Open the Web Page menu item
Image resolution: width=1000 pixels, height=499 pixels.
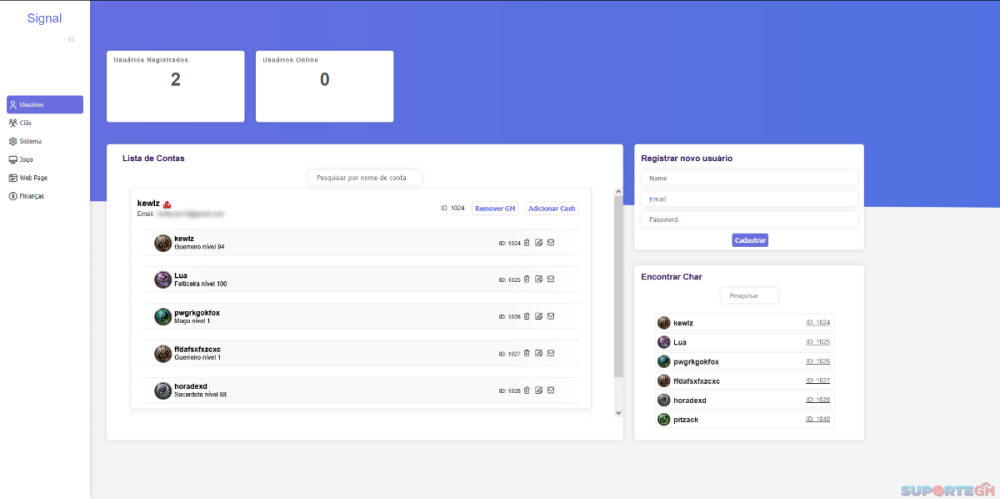33,178
